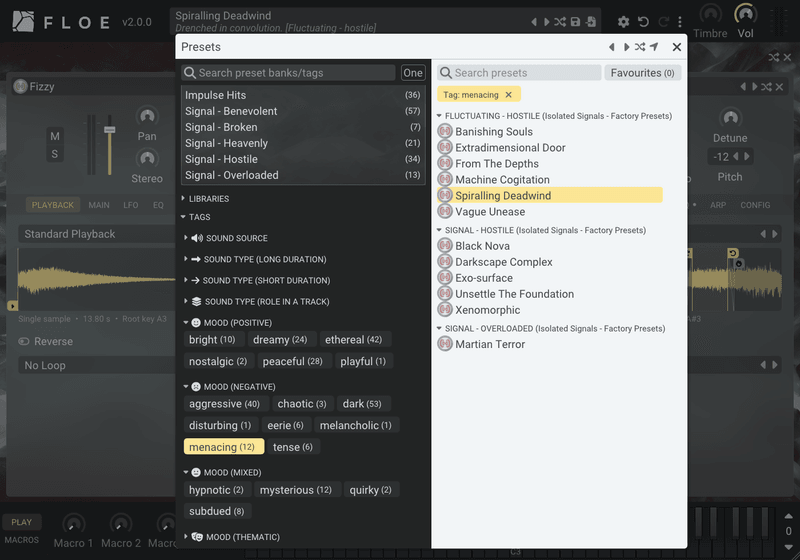
Task: Click randomize icon below Timbre knob
Action: [774, 58]
